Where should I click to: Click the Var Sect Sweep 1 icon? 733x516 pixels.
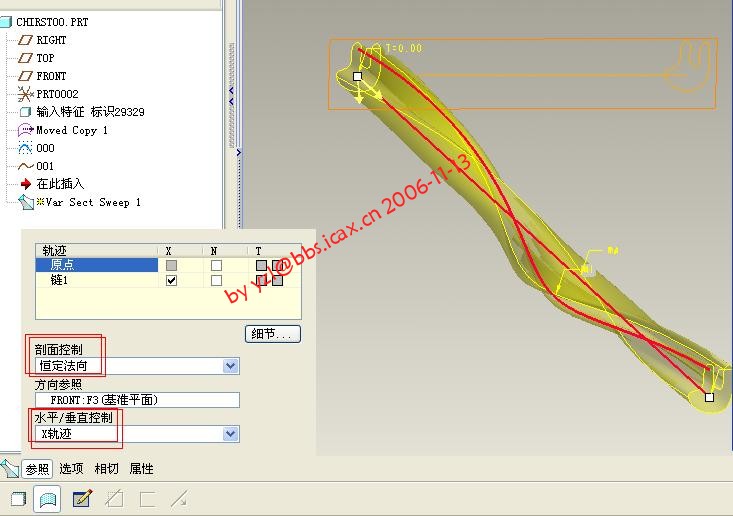pos(26,202)
